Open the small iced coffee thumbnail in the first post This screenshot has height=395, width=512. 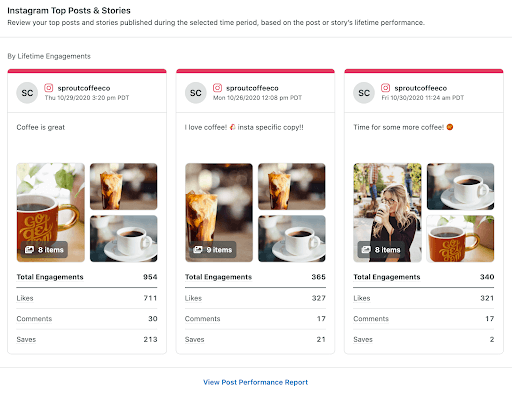(x=124, y=186)
